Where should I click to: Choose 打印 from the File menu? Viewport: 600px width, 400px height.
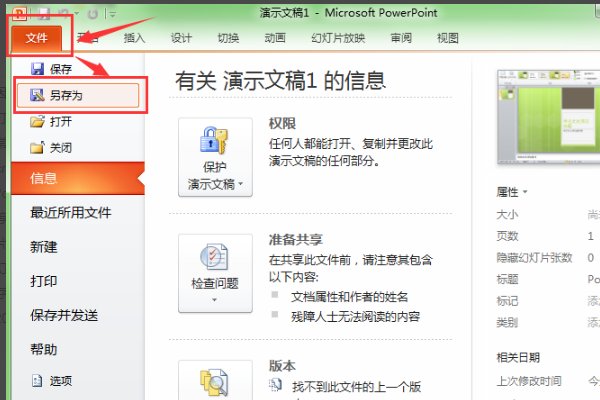click(x=44, y=281)
